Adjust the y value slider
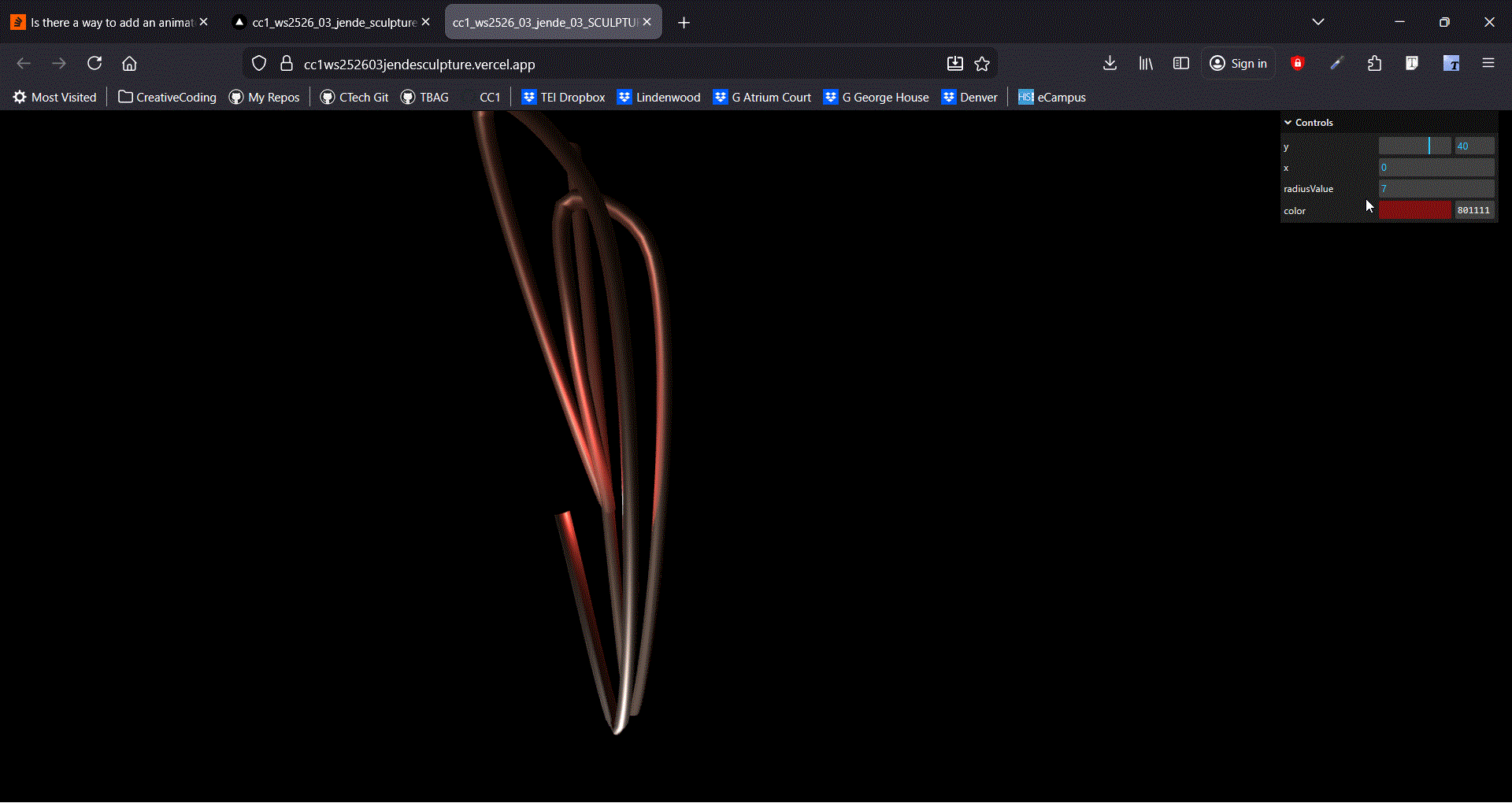 click(1414, 146)
